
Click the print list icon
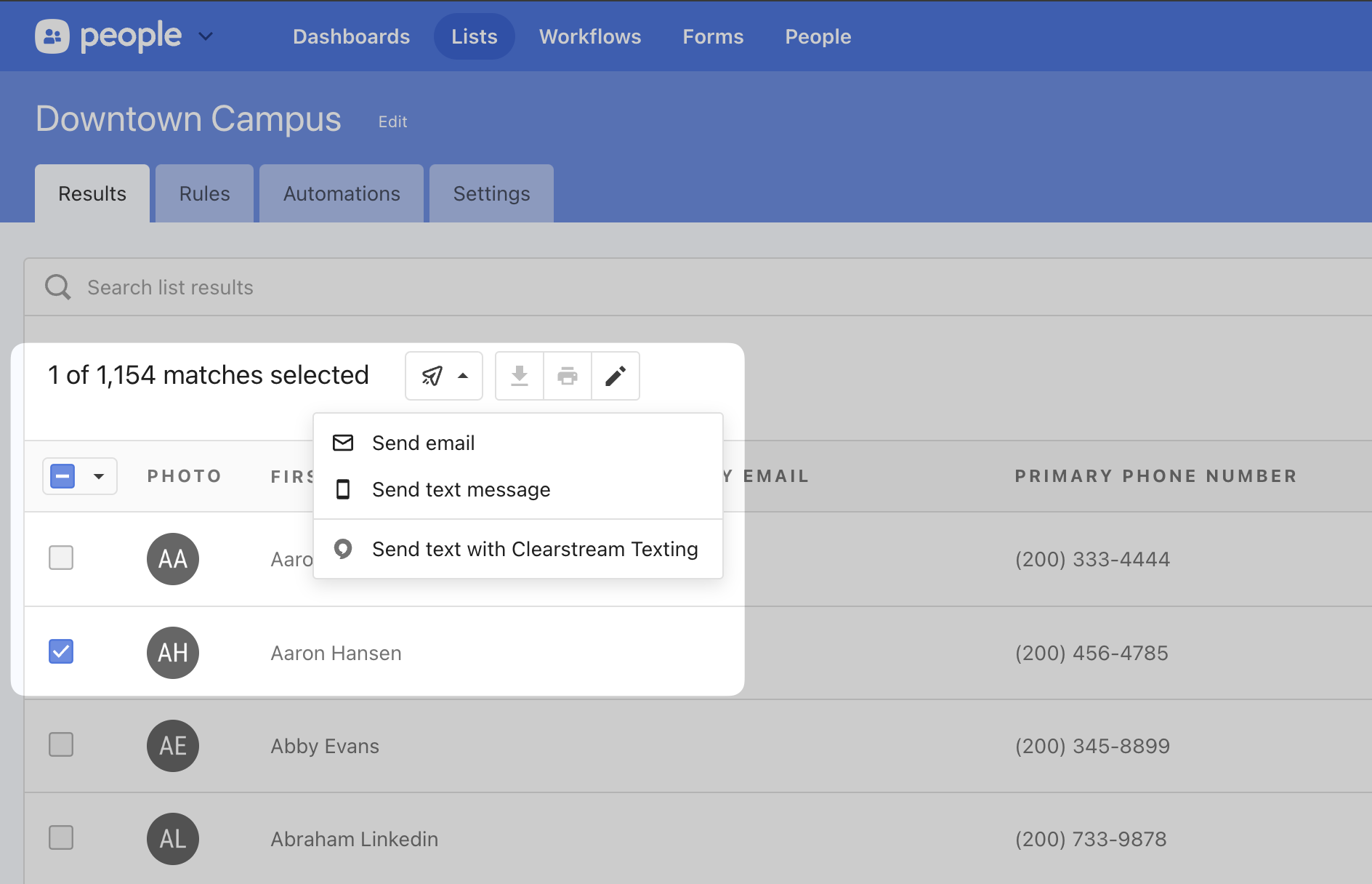(567, 376)
